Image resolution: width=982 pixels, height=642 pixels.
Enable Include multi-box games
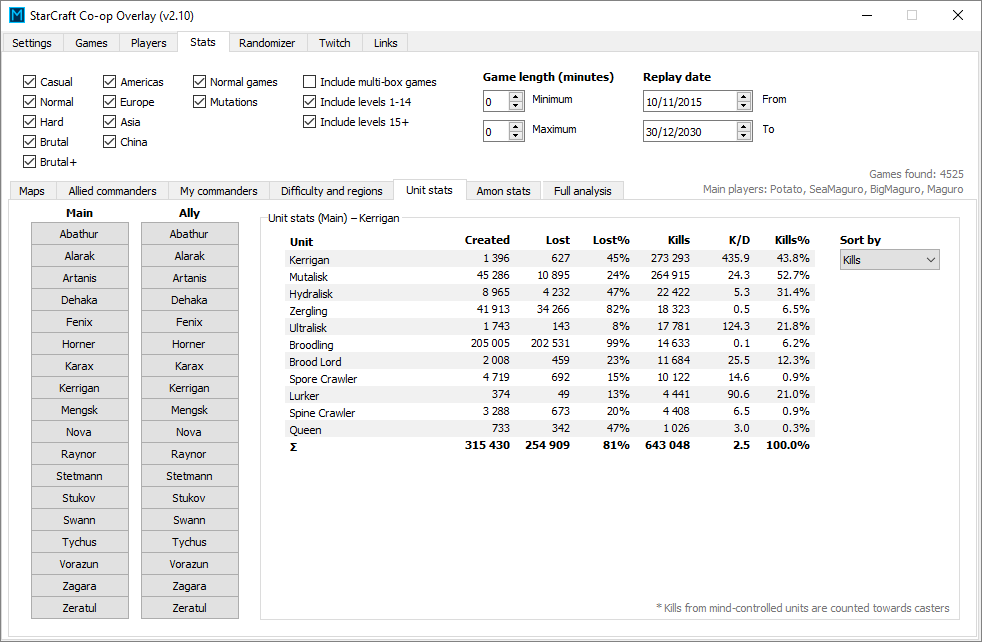[x=310, y=82]
